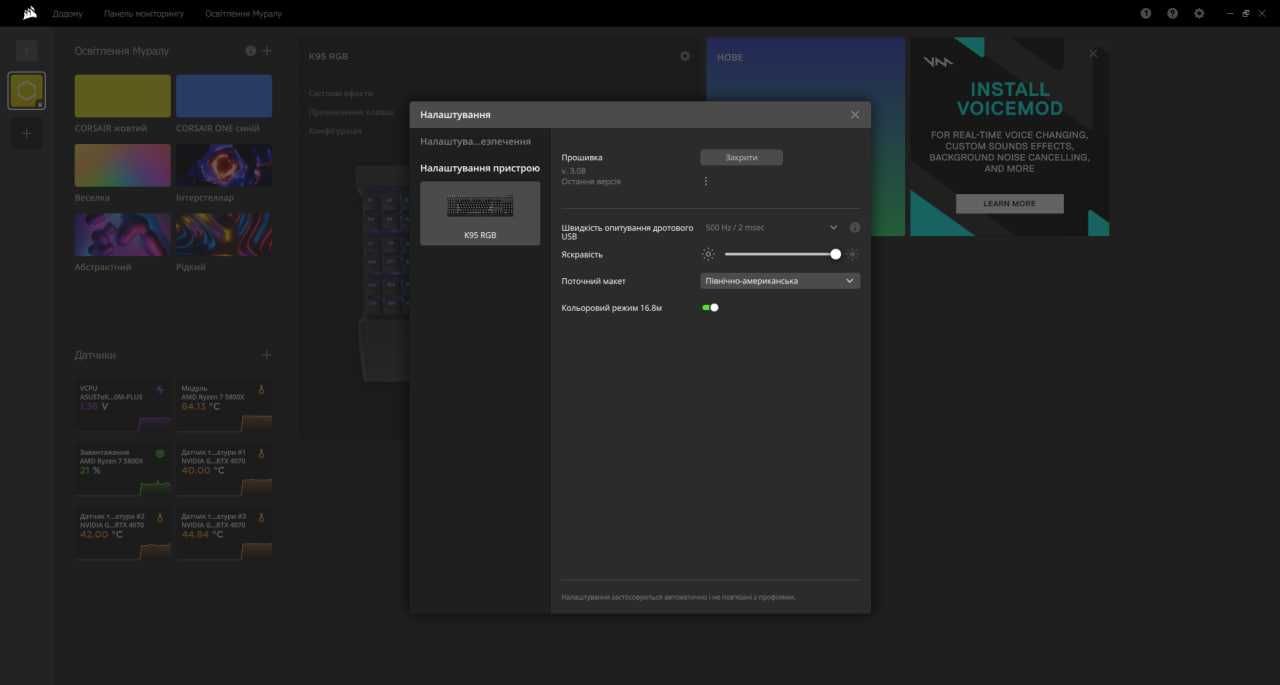Viewport: 1280px width, 685px height.
Task: Open Модуль AMD Ryzen temperature tile
Action: [224, 405]
